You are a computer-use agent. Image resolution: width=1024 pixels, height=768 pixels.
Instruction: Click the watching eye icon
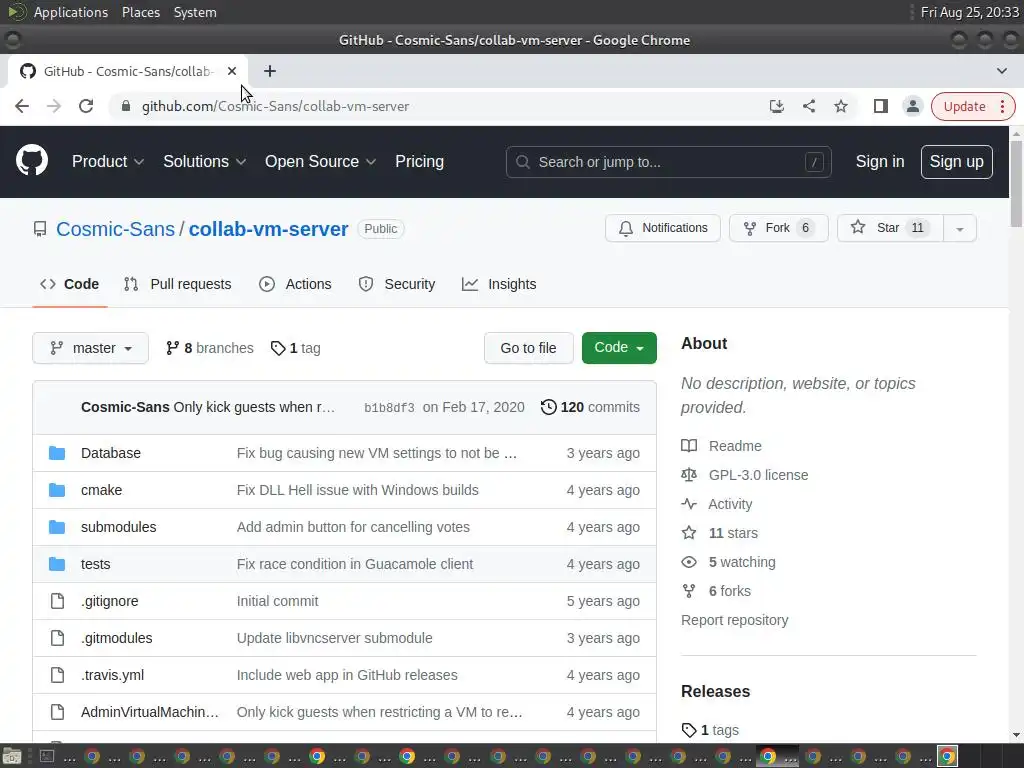689,562
